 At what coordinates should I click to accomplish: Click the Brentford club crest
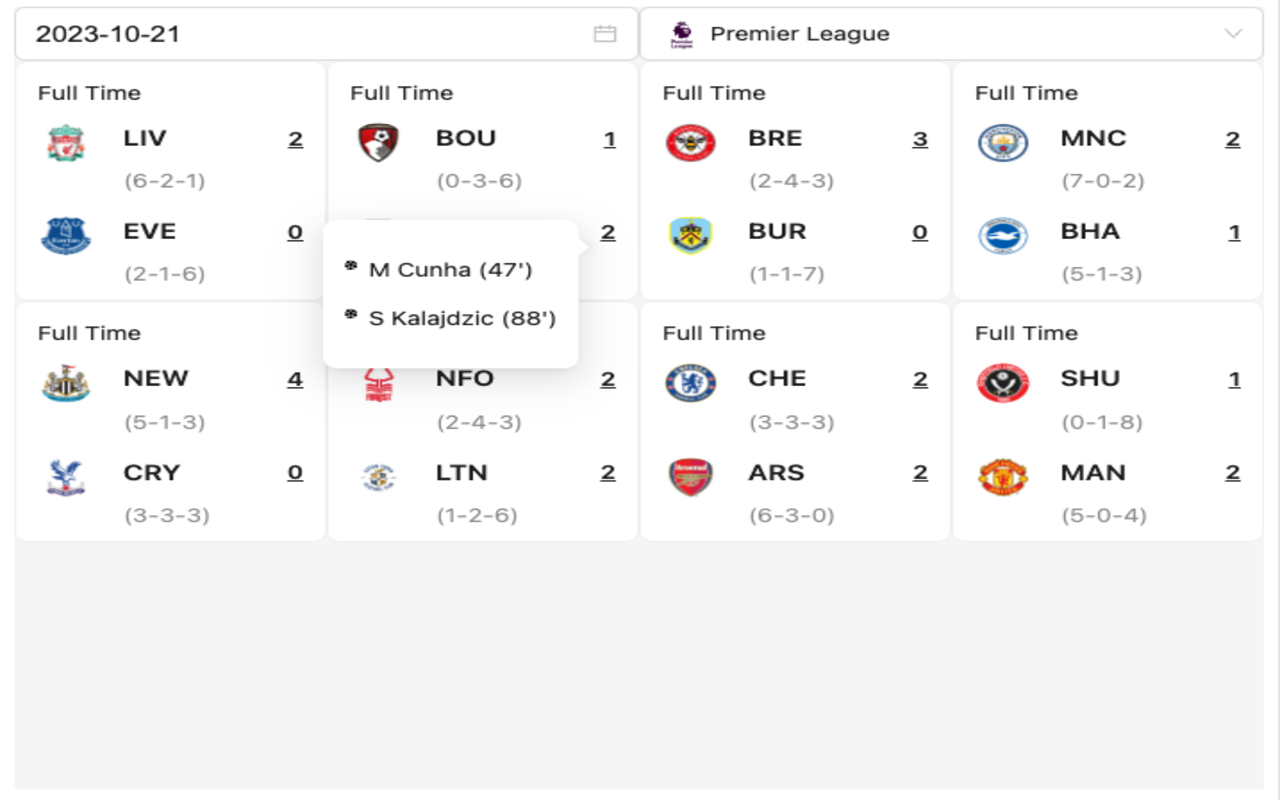691,140
